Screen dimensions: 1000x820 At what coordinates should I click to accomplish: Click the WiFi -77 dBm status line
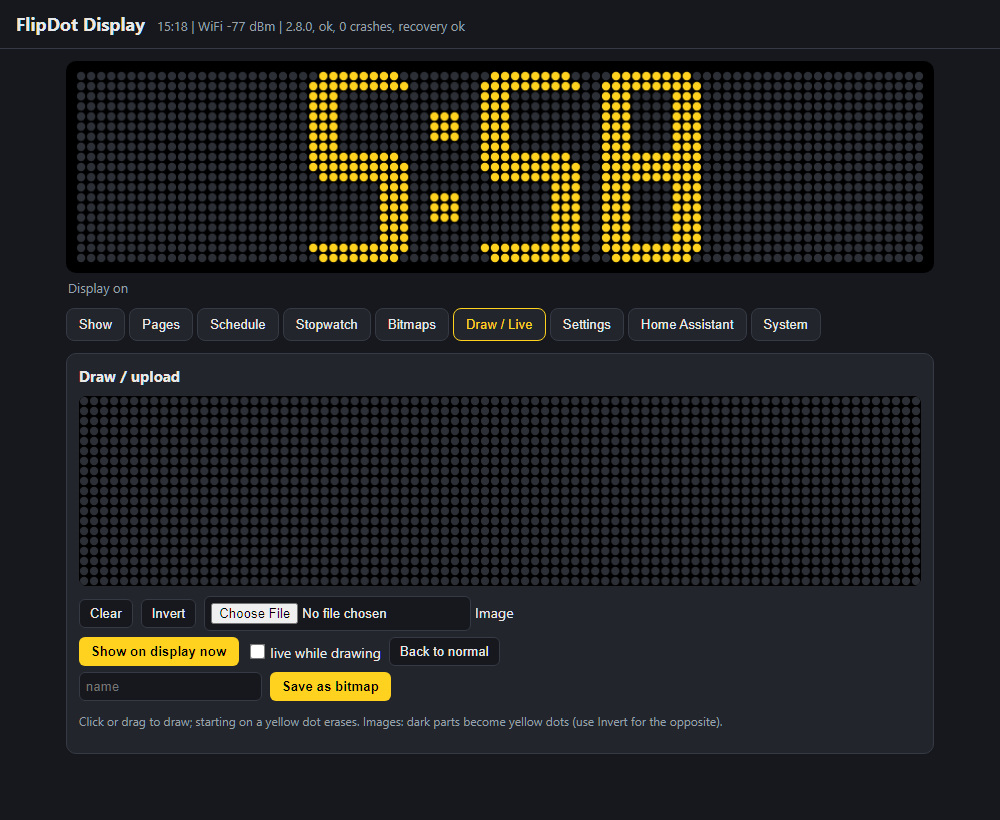tap(311, 27)
